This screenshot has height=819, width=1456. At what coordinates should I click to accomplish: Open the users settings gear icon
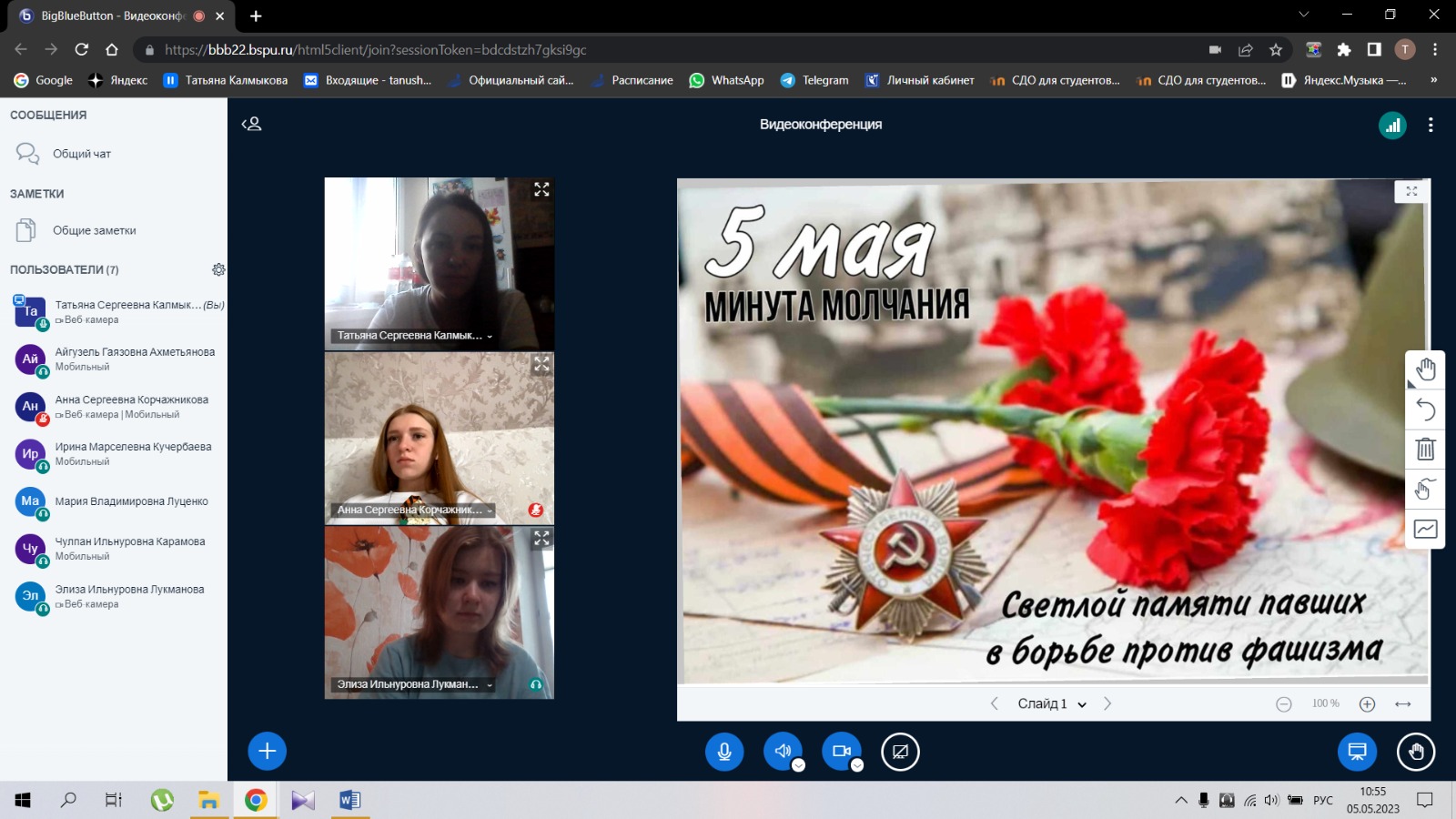[218, 270]
